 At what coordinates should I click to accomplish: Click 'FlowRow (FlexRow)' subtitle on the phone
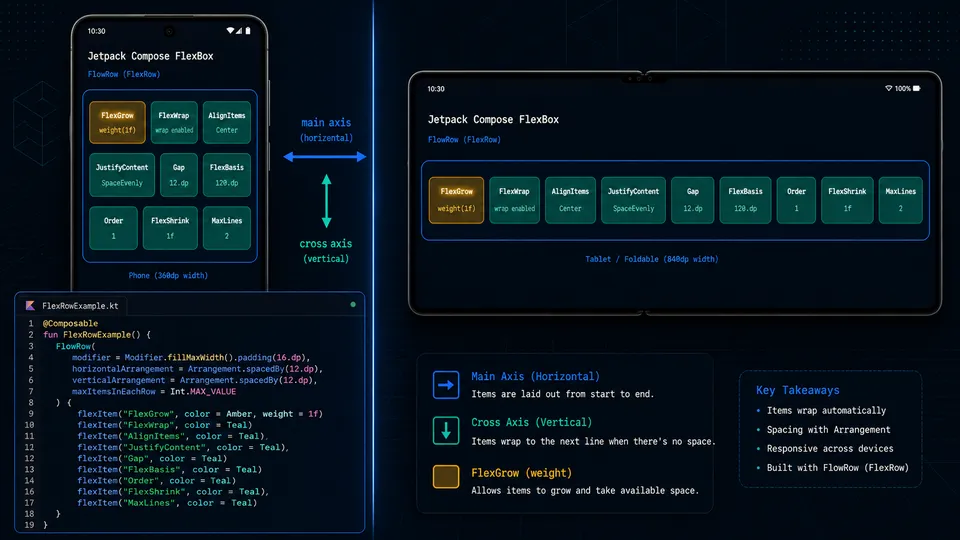[124, 74]
